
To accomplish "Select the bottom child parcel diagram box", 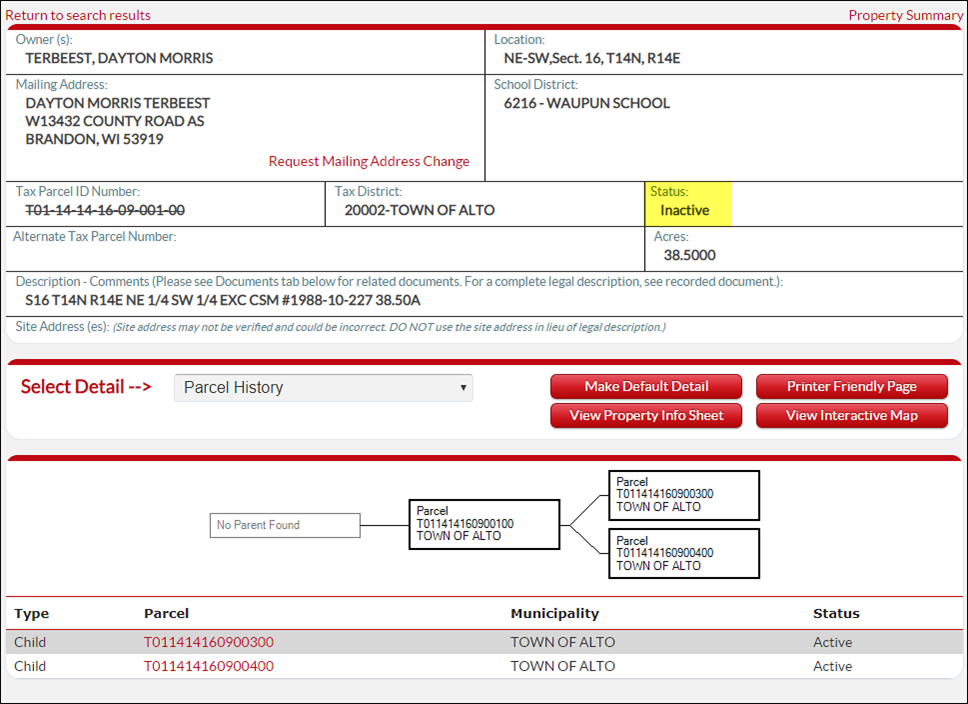I will [x=683, y=553].
